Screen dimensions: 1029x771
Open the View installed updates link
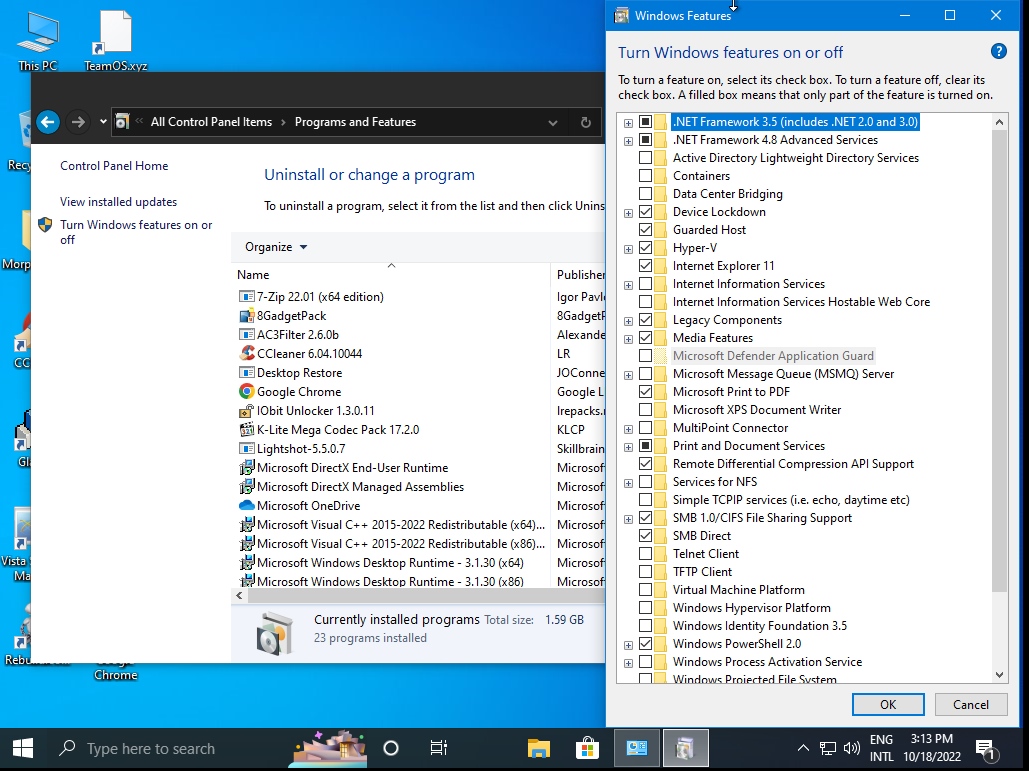click(x=118, y=202)
